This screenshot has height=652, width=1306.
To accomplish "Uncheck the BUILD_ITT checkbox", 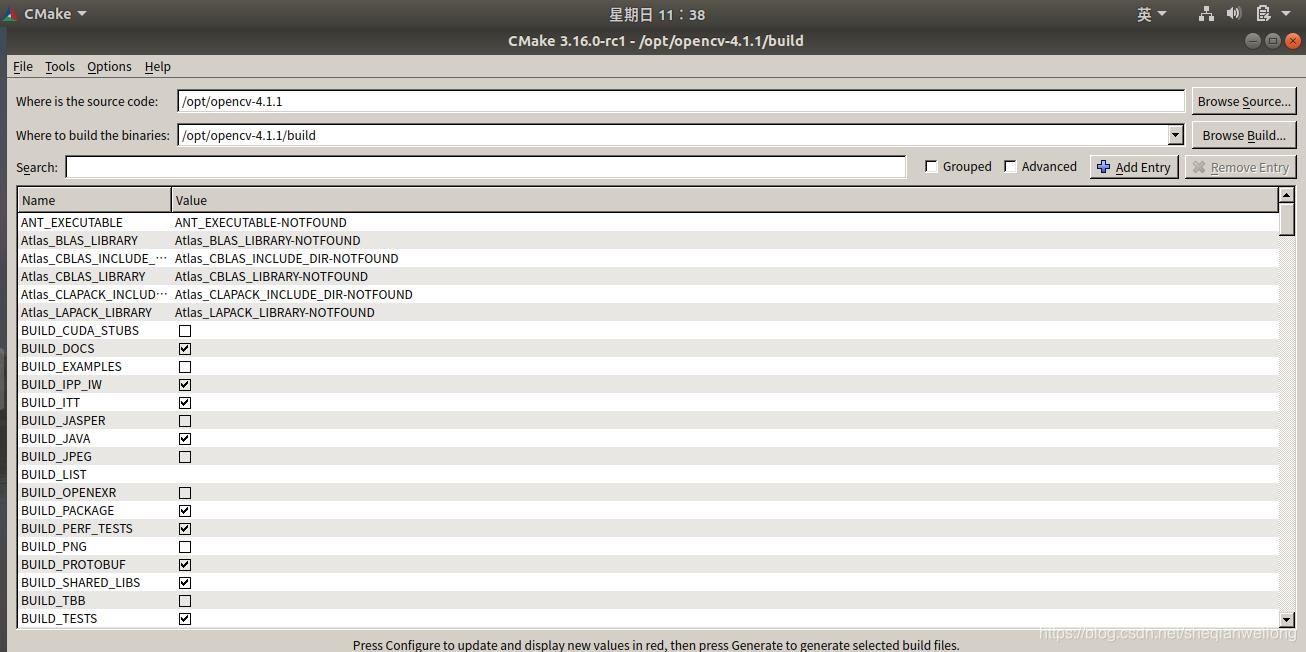I will tap(185, 403).
